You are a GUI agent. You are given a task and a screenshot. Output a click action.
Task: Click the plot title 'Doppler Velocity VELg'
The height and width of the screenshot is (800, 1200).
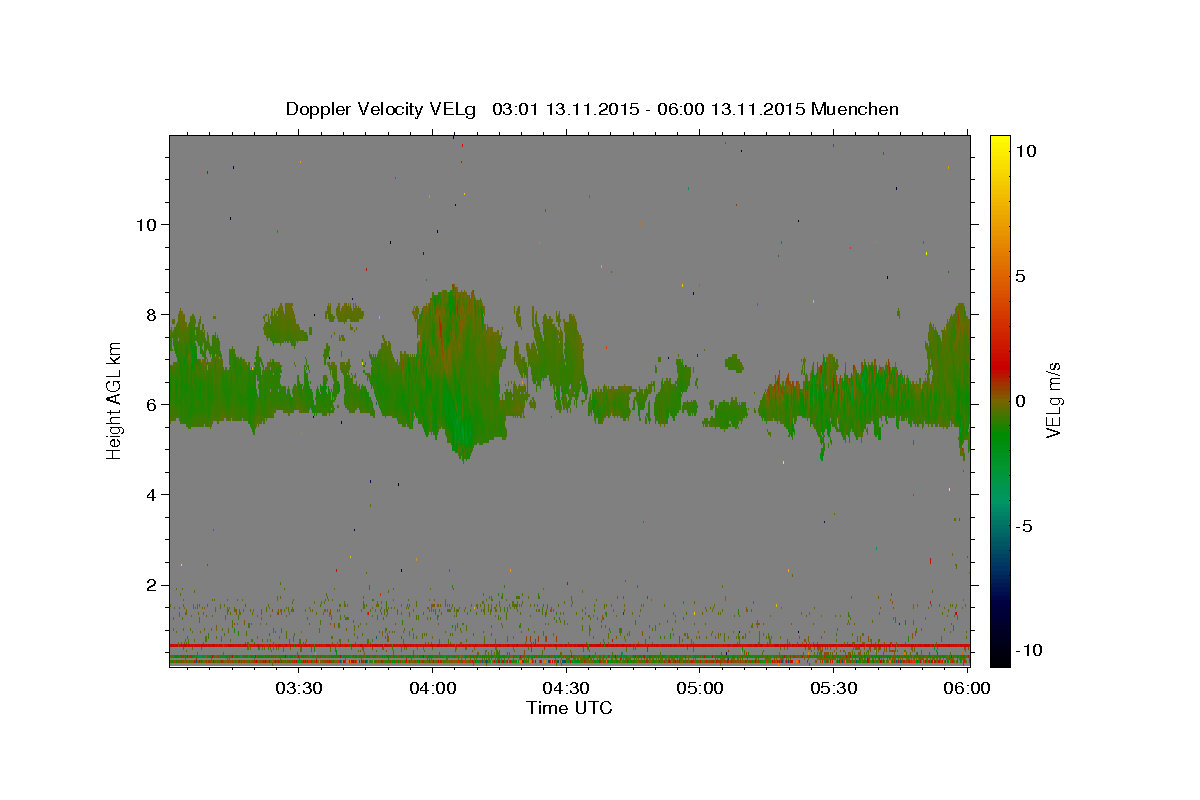383,109
